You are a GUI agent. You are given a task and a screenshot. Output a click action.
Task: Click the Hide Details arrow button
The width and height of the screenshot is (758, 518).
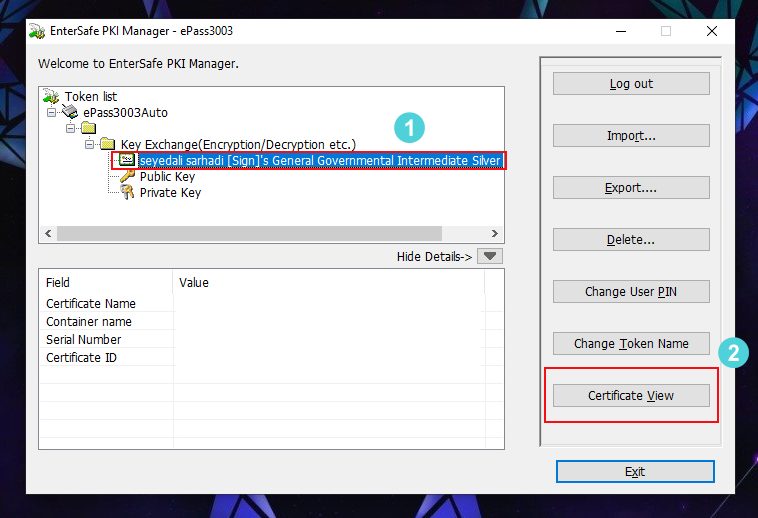pyautogui.click(x=490, y=256)
